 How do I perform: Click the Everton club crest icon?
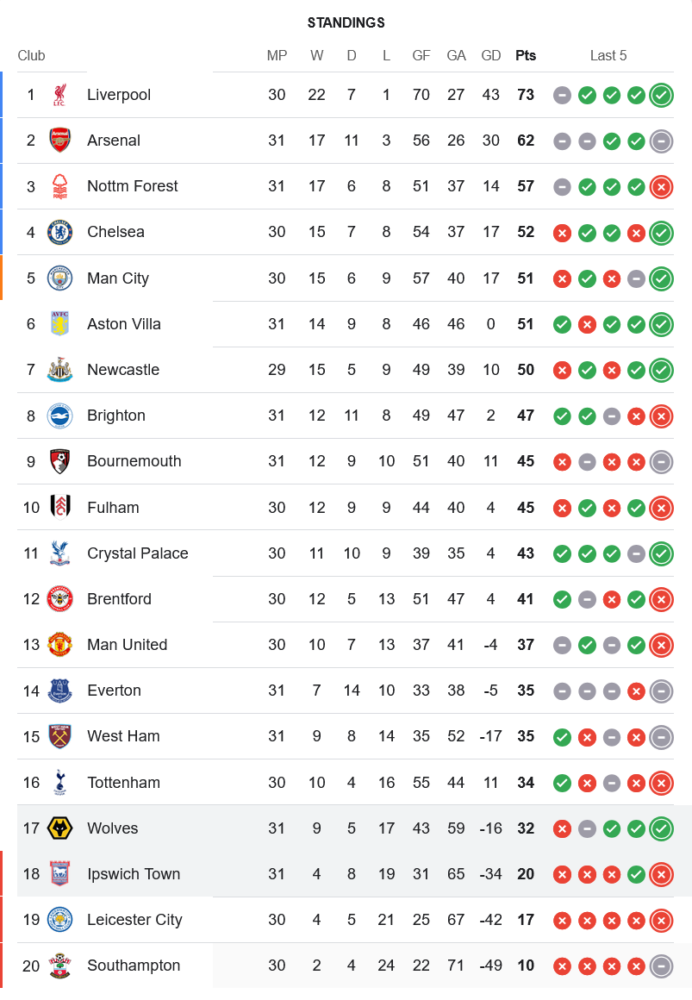pos(60,691)
